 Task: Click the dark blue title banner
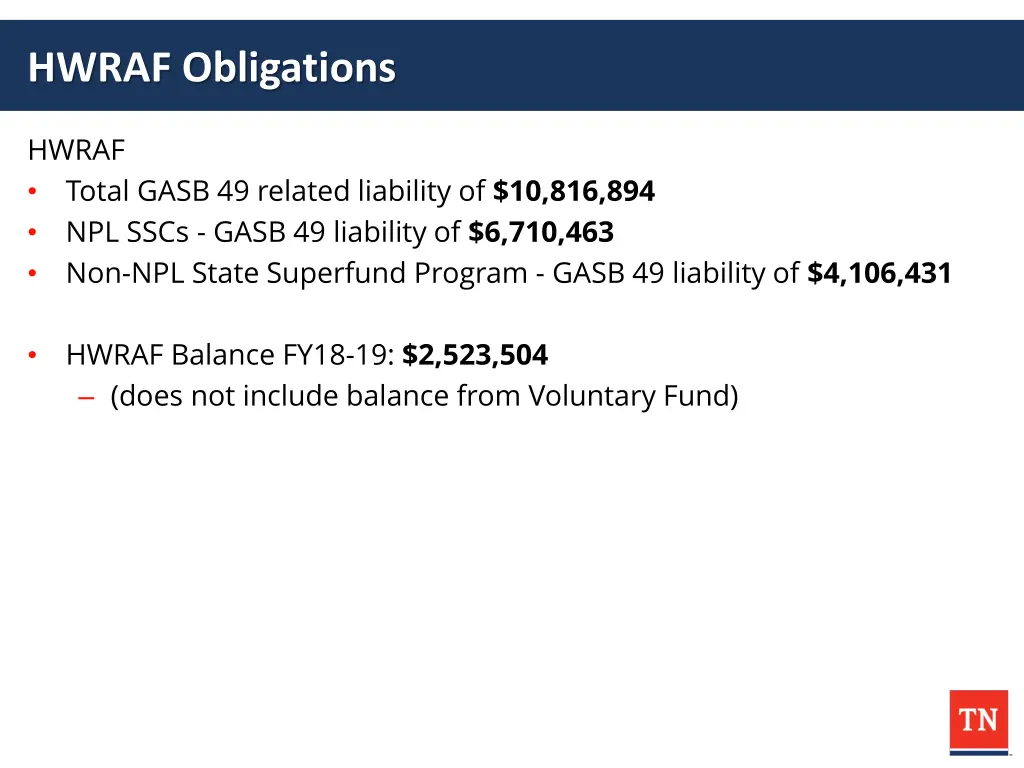(512, 65)
